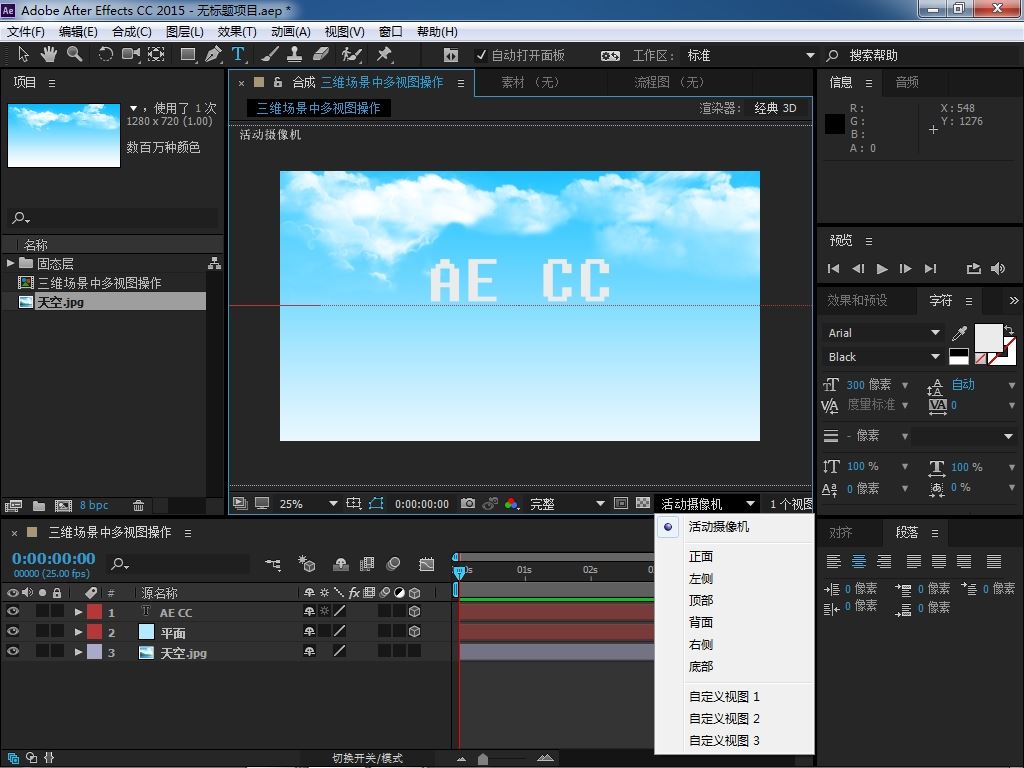Image resolution: width=1024 pixels, height=768 pixels.
Task: Select the Brush tool
Action: pyautogui.click(x=270, y=55)
